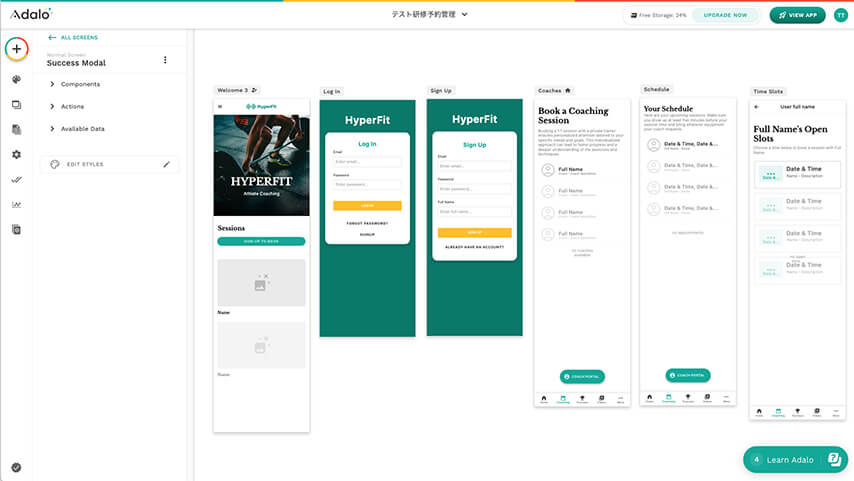Select the Log In screen label
The width and height of the screenshot is (854, 481).
[x=332, y=91]
